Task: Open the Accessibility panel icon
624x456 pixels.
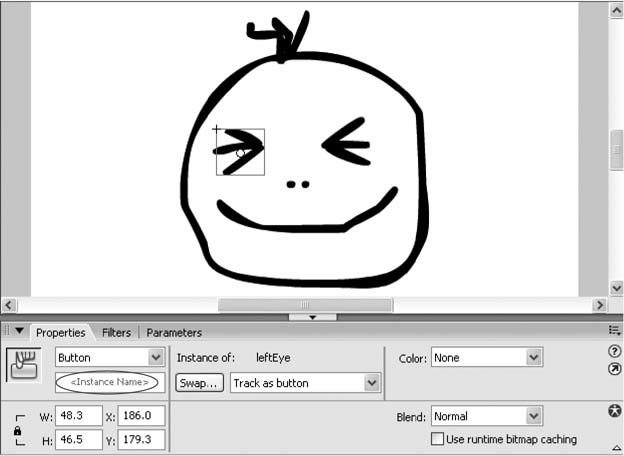Action: 615,411
